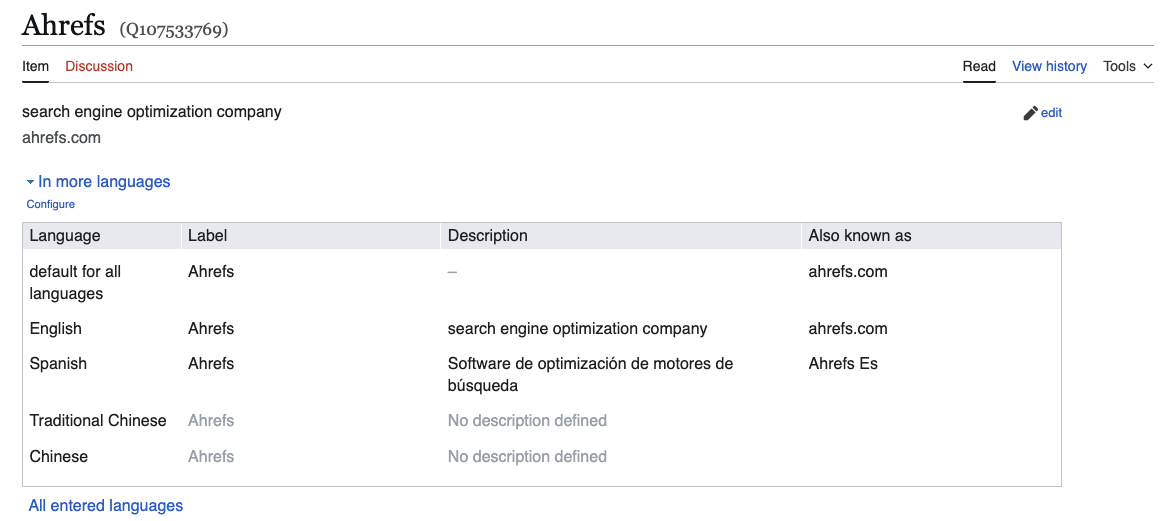The width and height of the screenshot is (1168, 521).
Task: Click the pencil edit icon
Action: (1031, 113)
